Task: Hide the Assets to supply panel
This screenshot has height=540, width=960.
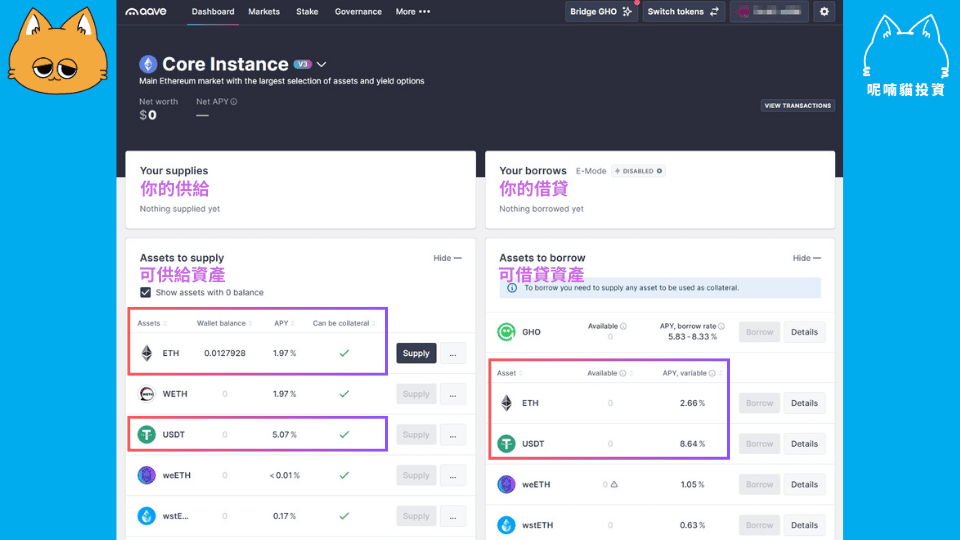Action: [x=447, y=258]
